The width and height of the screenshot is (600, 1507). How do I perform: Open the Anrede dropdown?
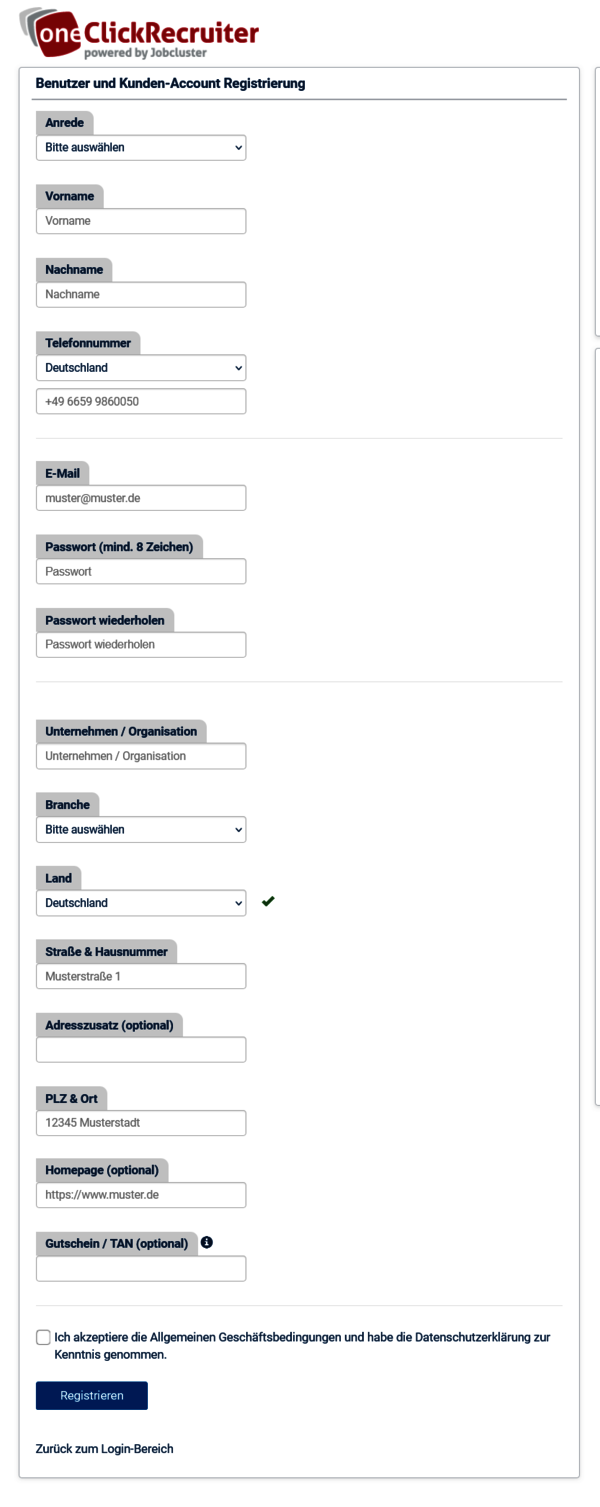(141, 147)
